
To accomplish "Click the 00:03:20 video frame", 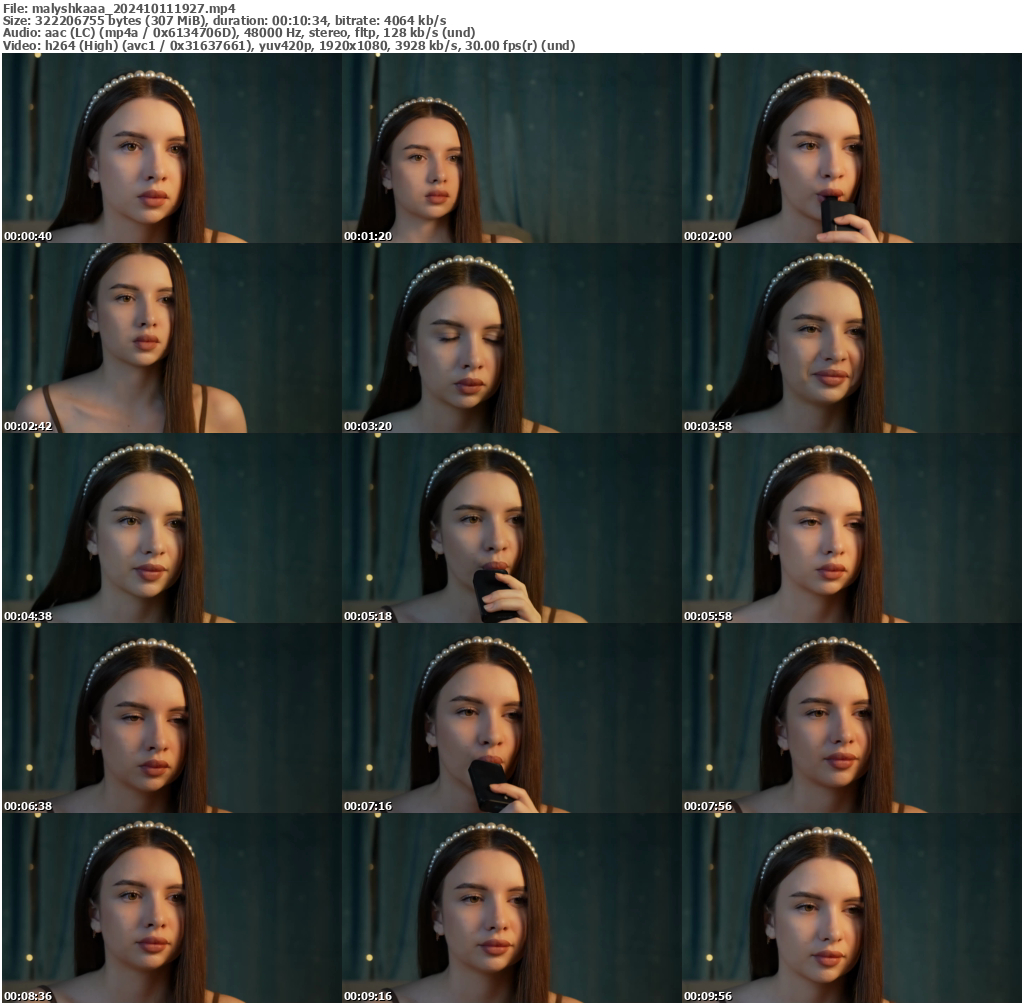I will click(511, 338).
